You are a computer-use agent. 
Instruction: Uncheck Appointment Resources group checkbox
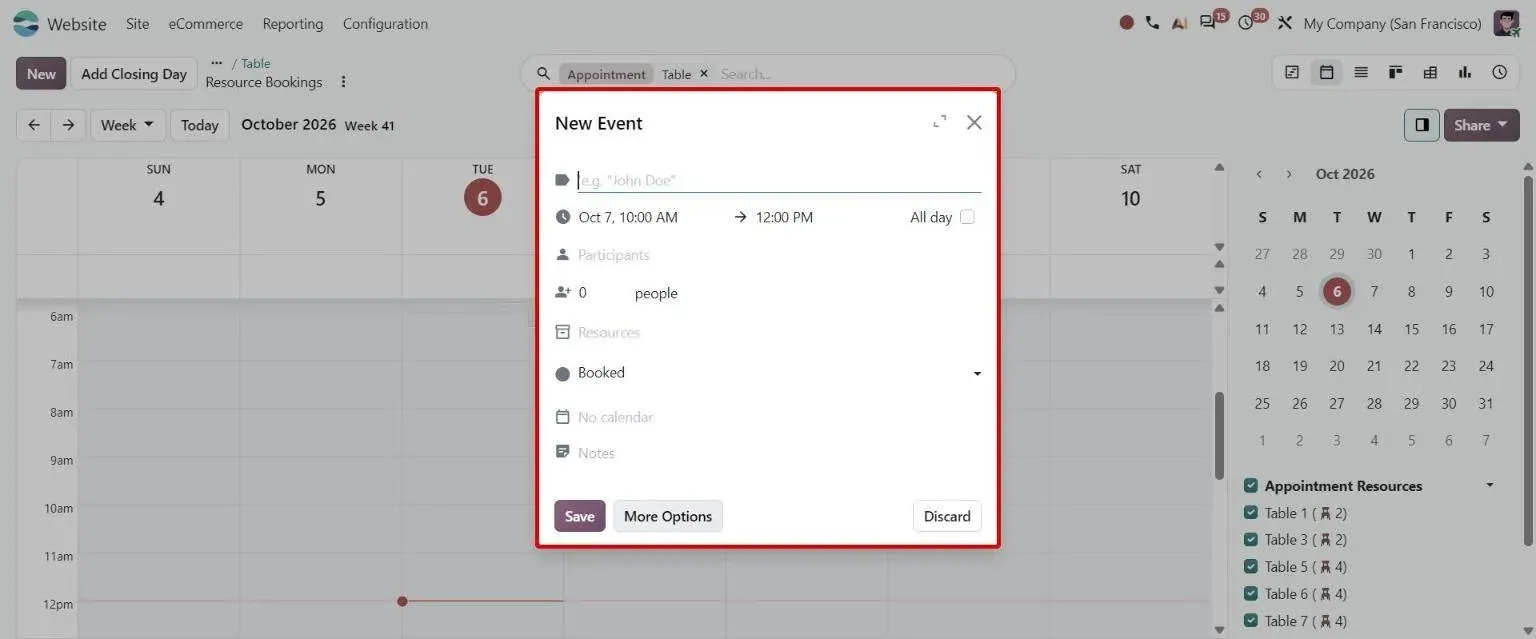point(1250,486)
